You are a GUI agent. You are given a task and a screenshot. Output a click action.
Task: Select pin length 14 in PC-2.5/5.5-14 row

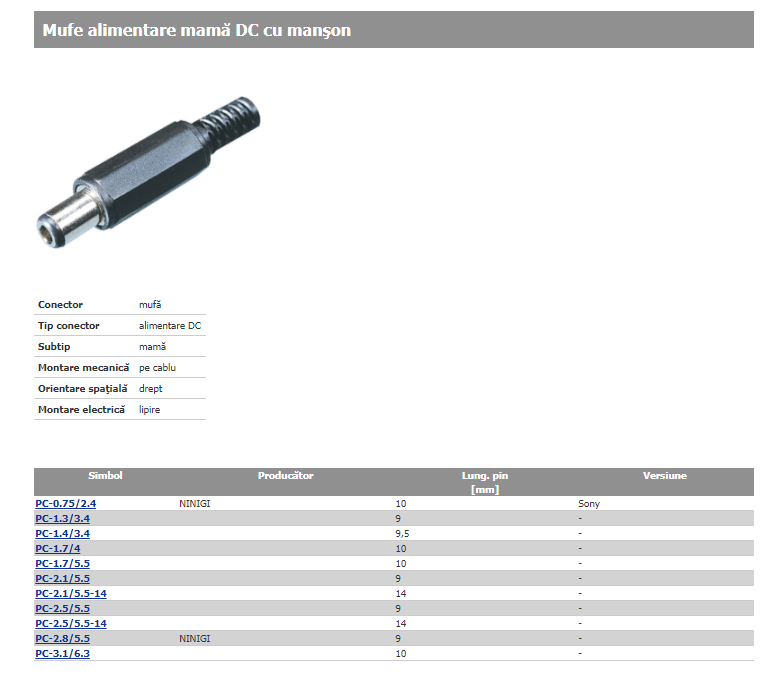click(x=400, y=623)
